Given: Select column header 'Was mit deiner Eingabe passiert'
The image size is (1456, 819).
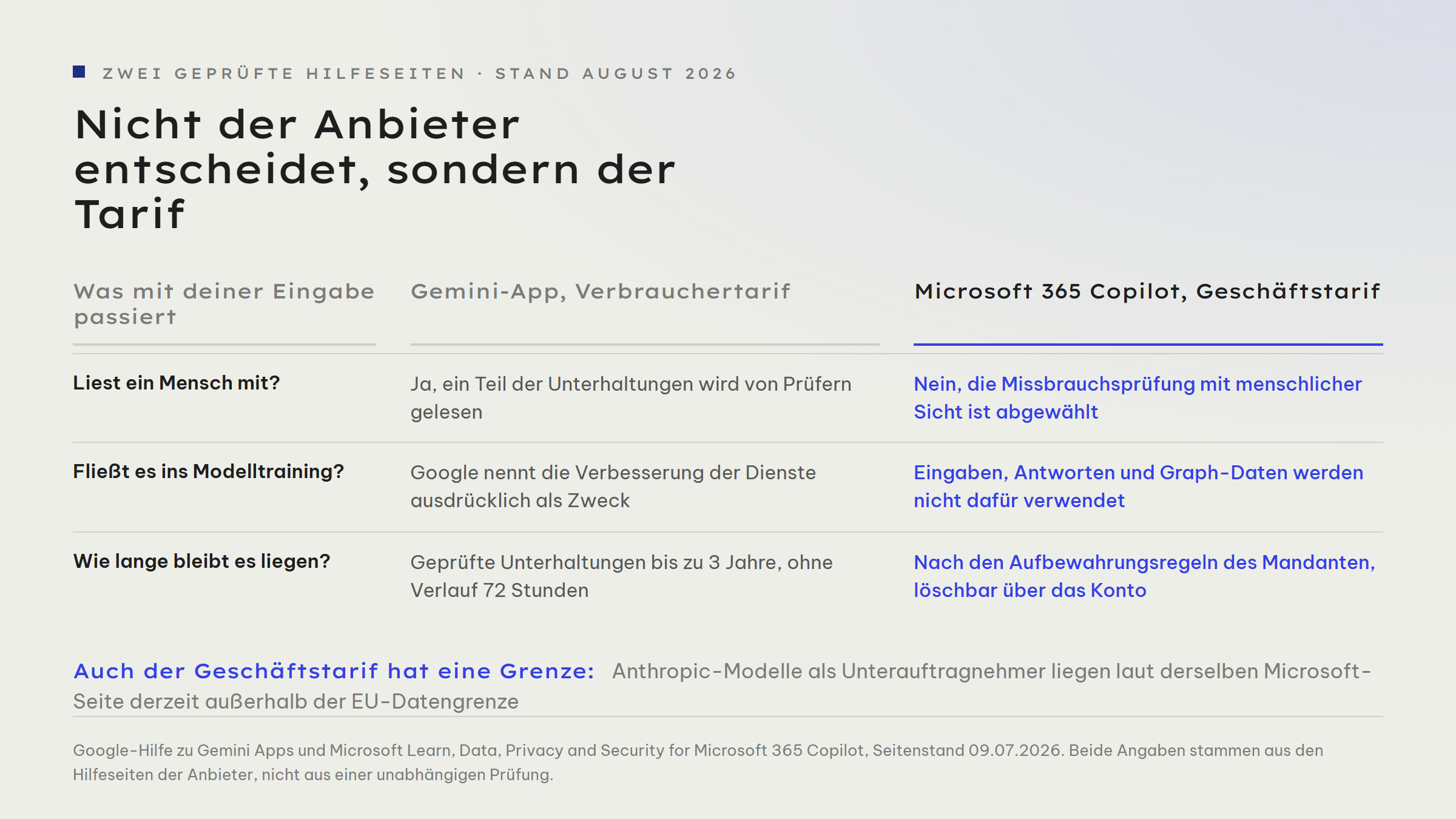Looking at the screenshot, I should [224, 304].
